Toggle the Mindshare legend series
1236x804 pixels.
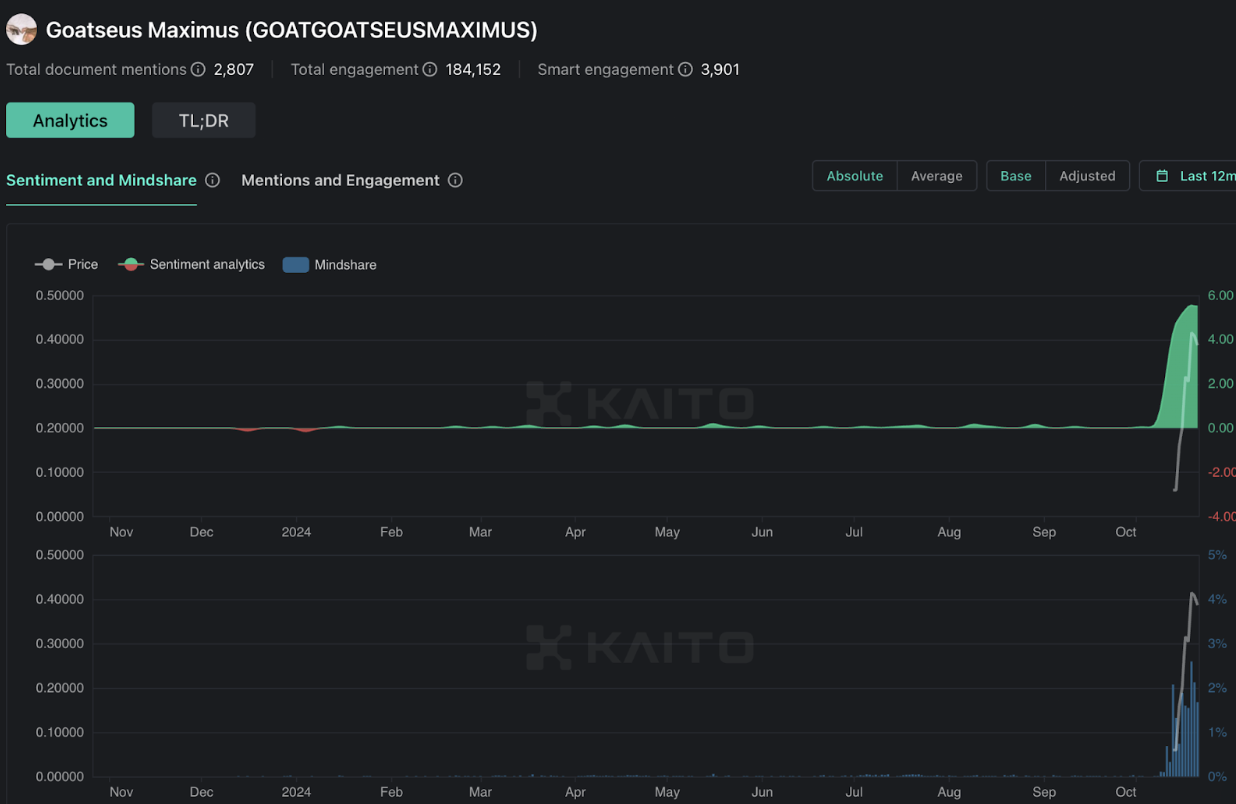pyautogui.click(x=330, y=265)
